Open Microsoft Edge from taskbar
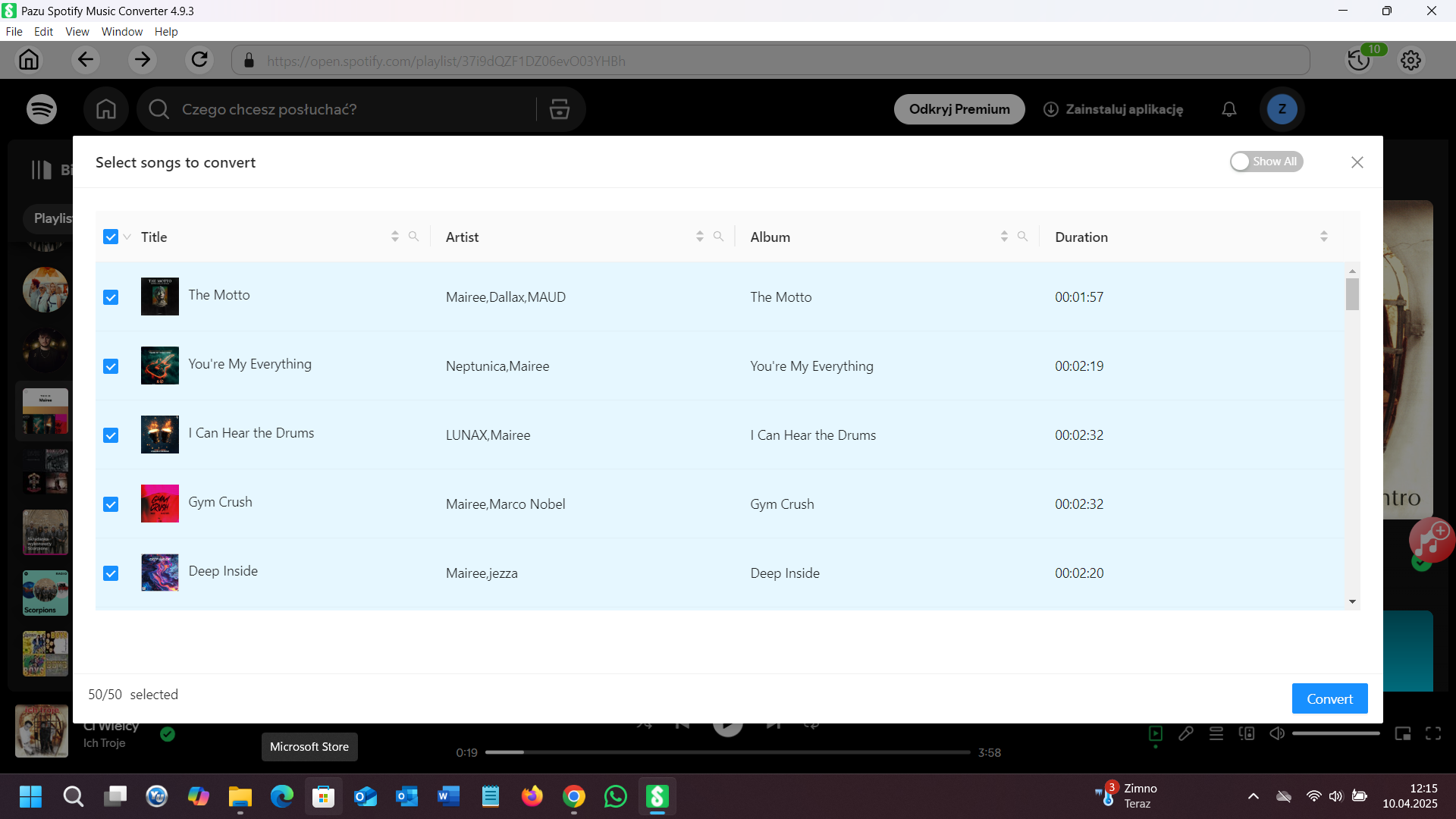The image size is (1456, 819). [x=282, y=797]
